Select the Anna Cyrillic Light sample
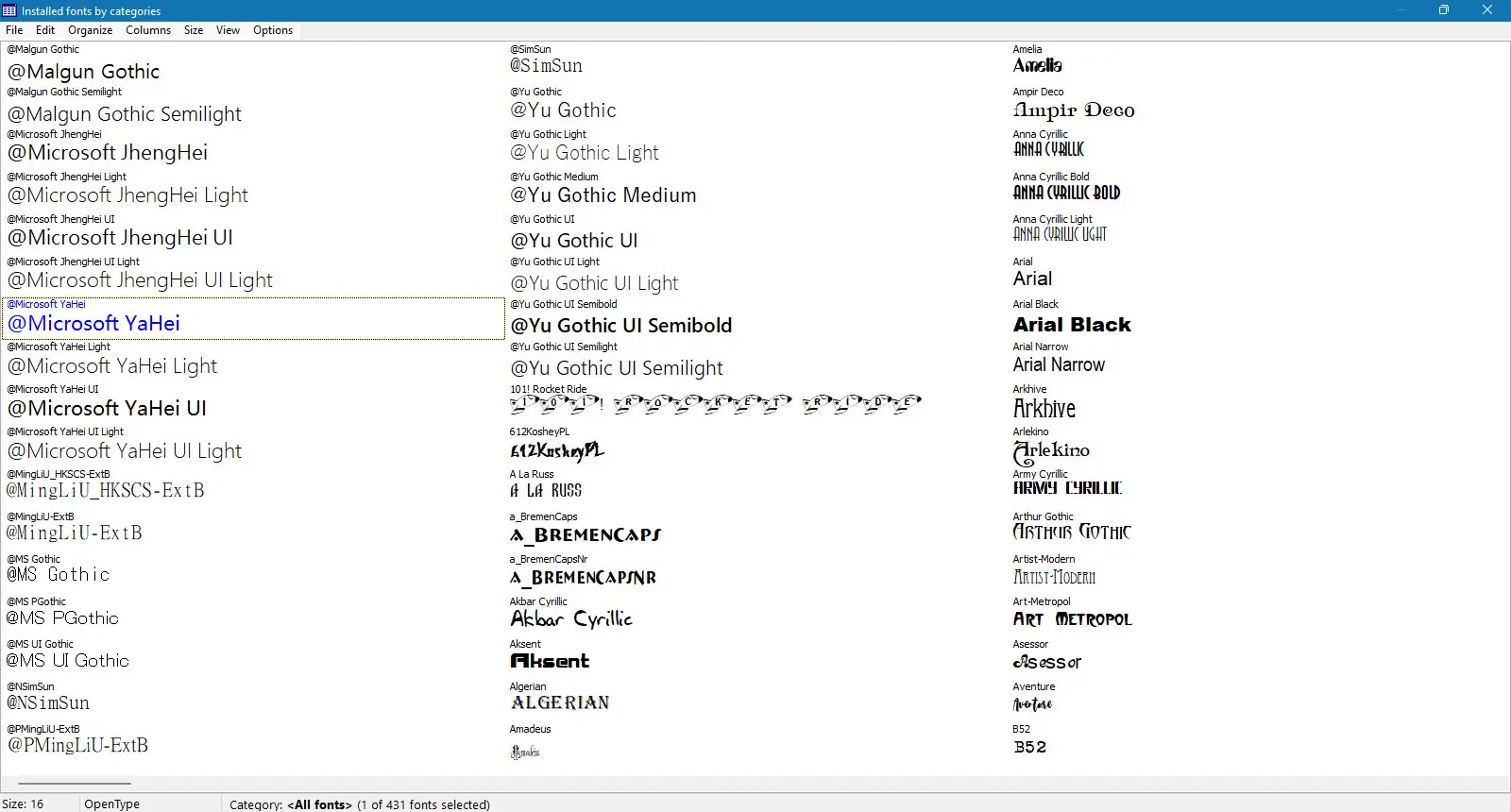1511x812 pixels. click(x=1060, y=234)
